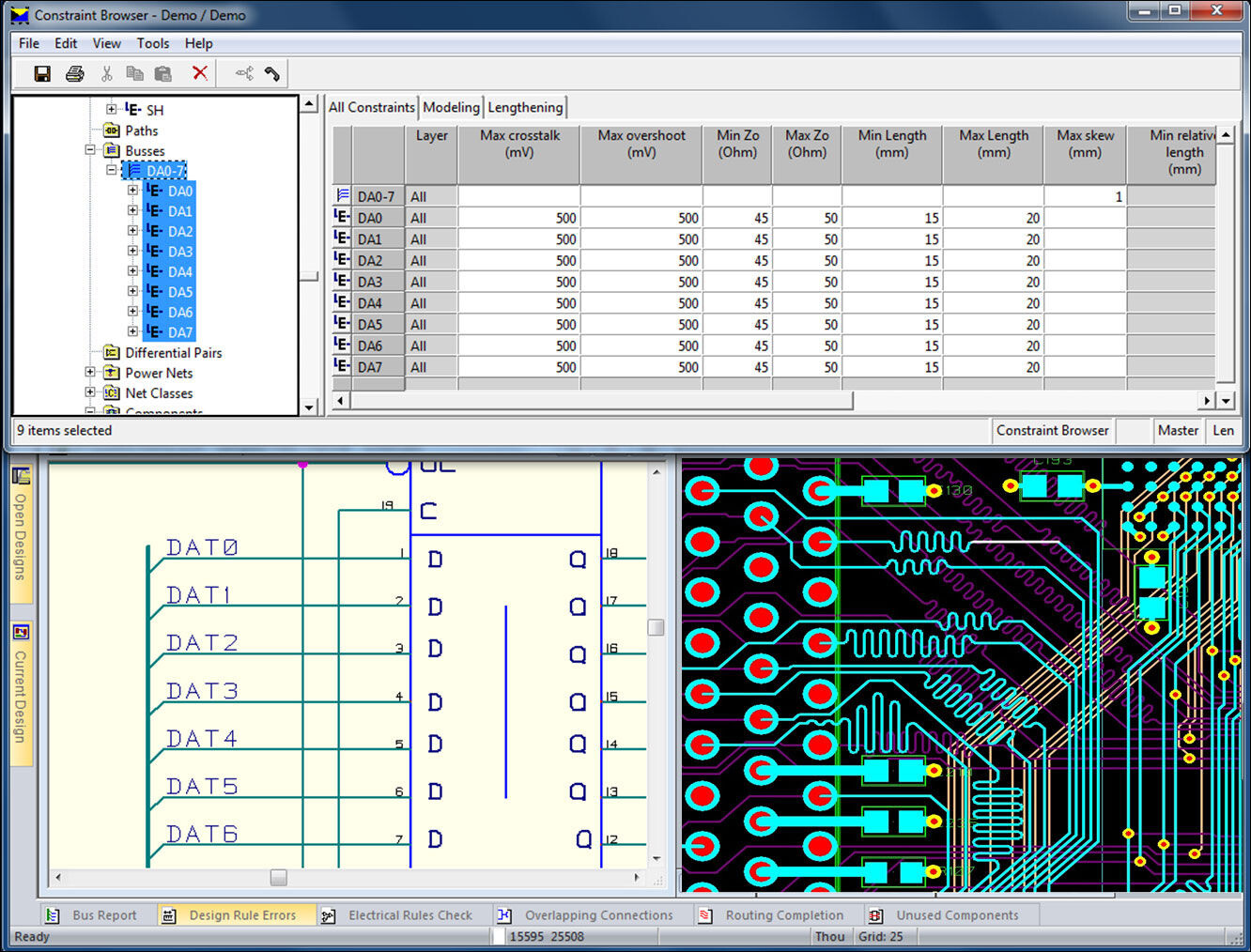Viewport: 1251px width, 952px height.
Task: Open the Tools menu
Action: click(152, 43)
